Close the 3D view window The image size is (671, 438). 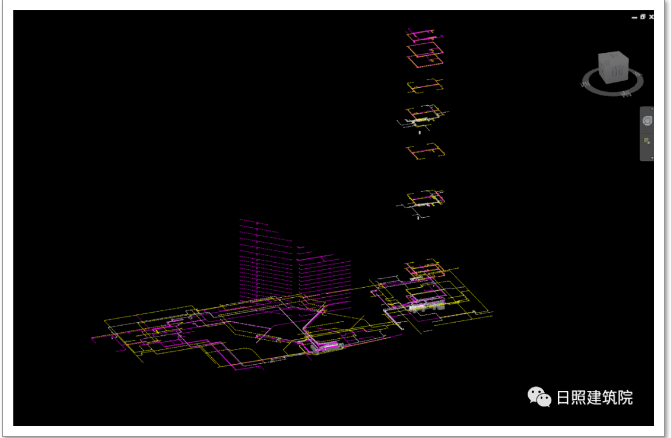[x=651, y=17]
